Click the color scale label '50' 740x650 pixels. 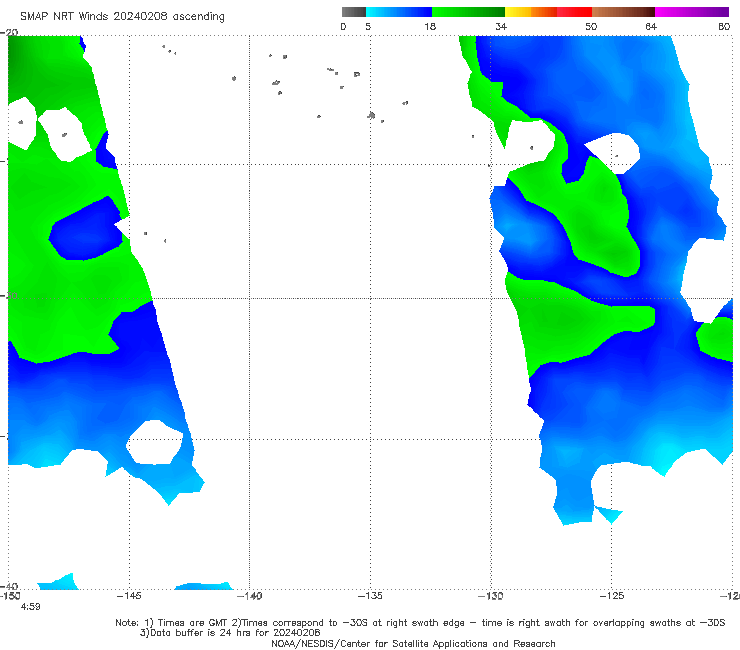[591, 26]
